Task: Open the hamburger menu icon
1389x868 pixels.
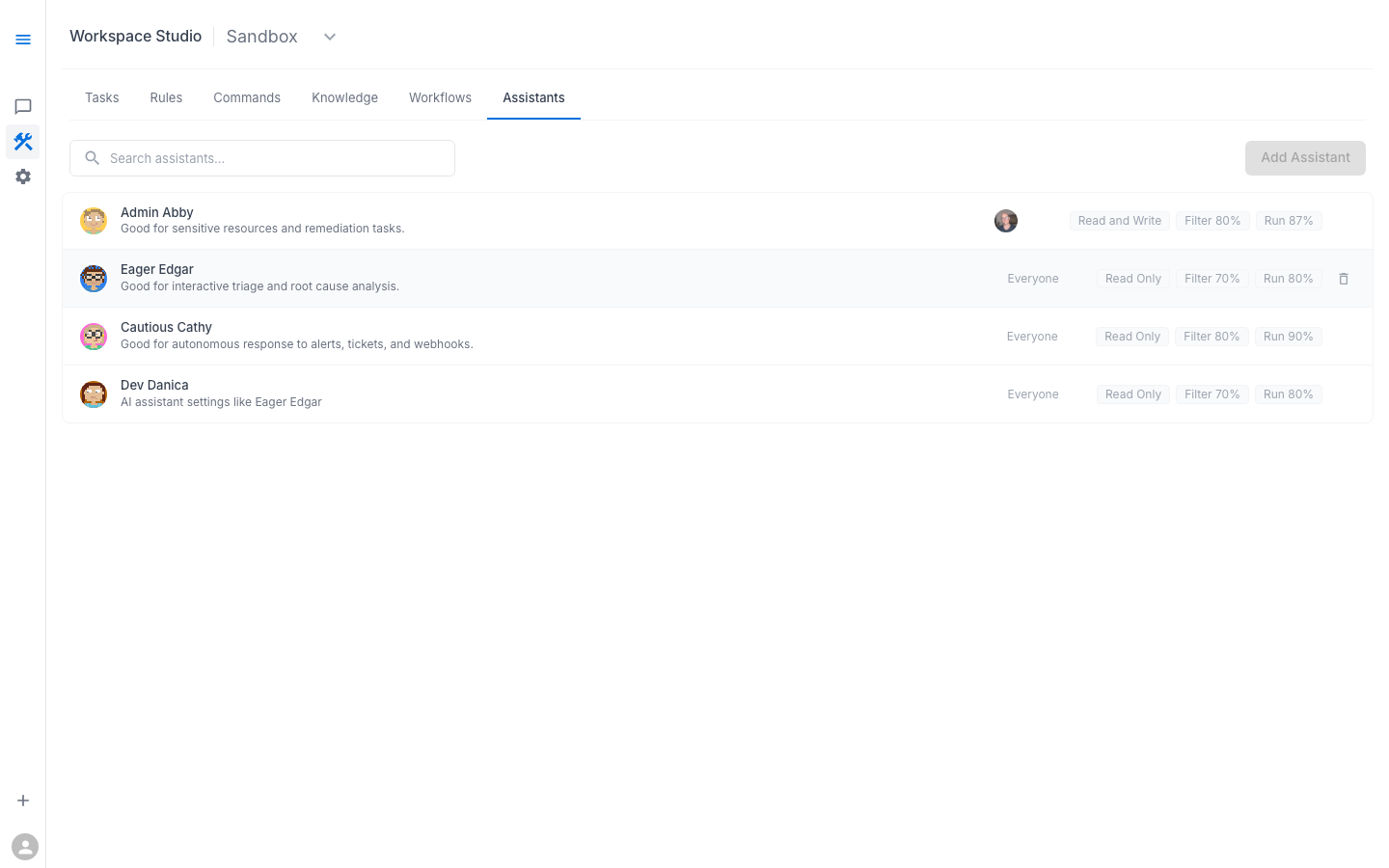Action: click(23, 40)
